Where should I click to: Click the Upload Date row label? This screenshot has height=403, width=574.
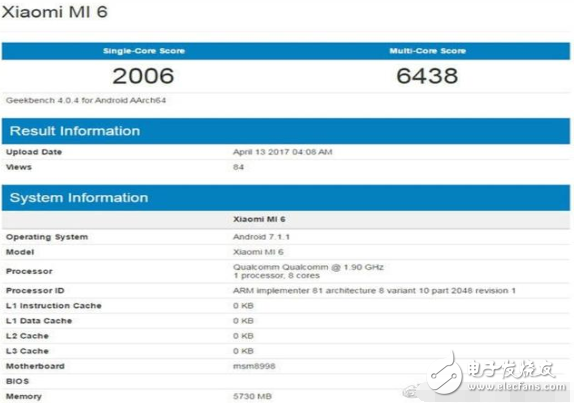(x=34, y=152)
